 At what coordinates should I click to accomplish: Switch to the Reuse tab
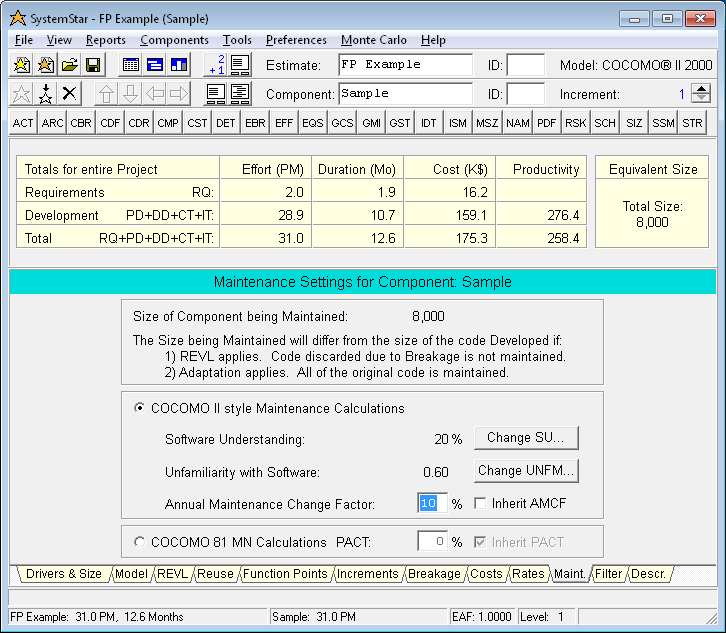click(215, 574)
